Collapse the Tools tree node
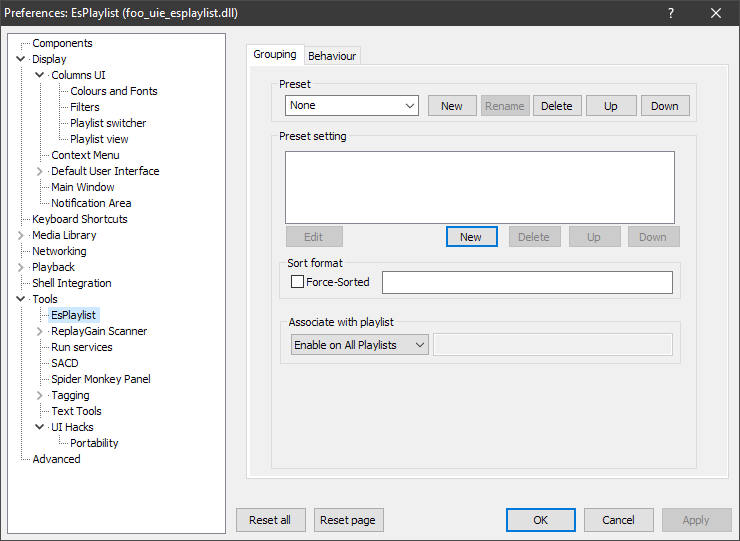 tap(20, 299)
